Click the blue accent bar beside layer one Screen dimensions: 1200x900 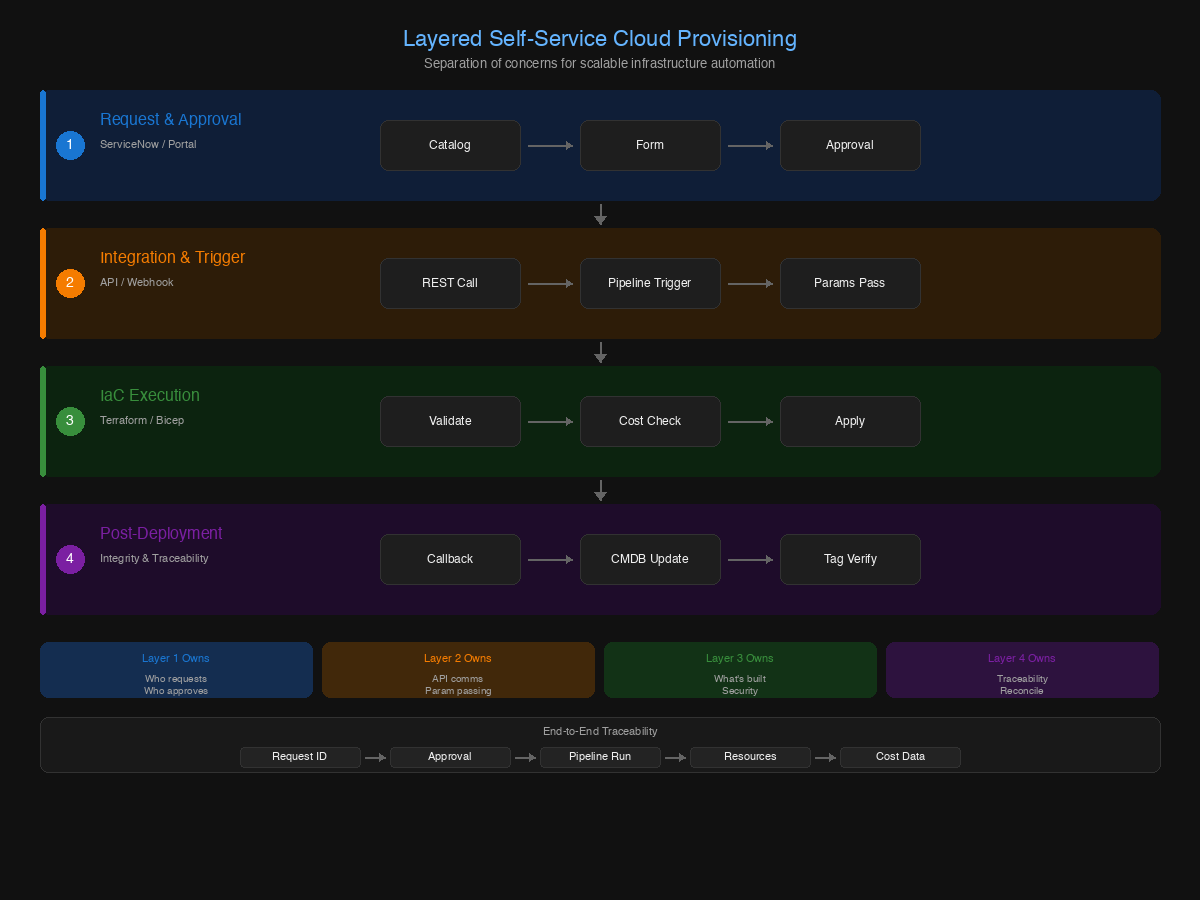pos(43,145)
